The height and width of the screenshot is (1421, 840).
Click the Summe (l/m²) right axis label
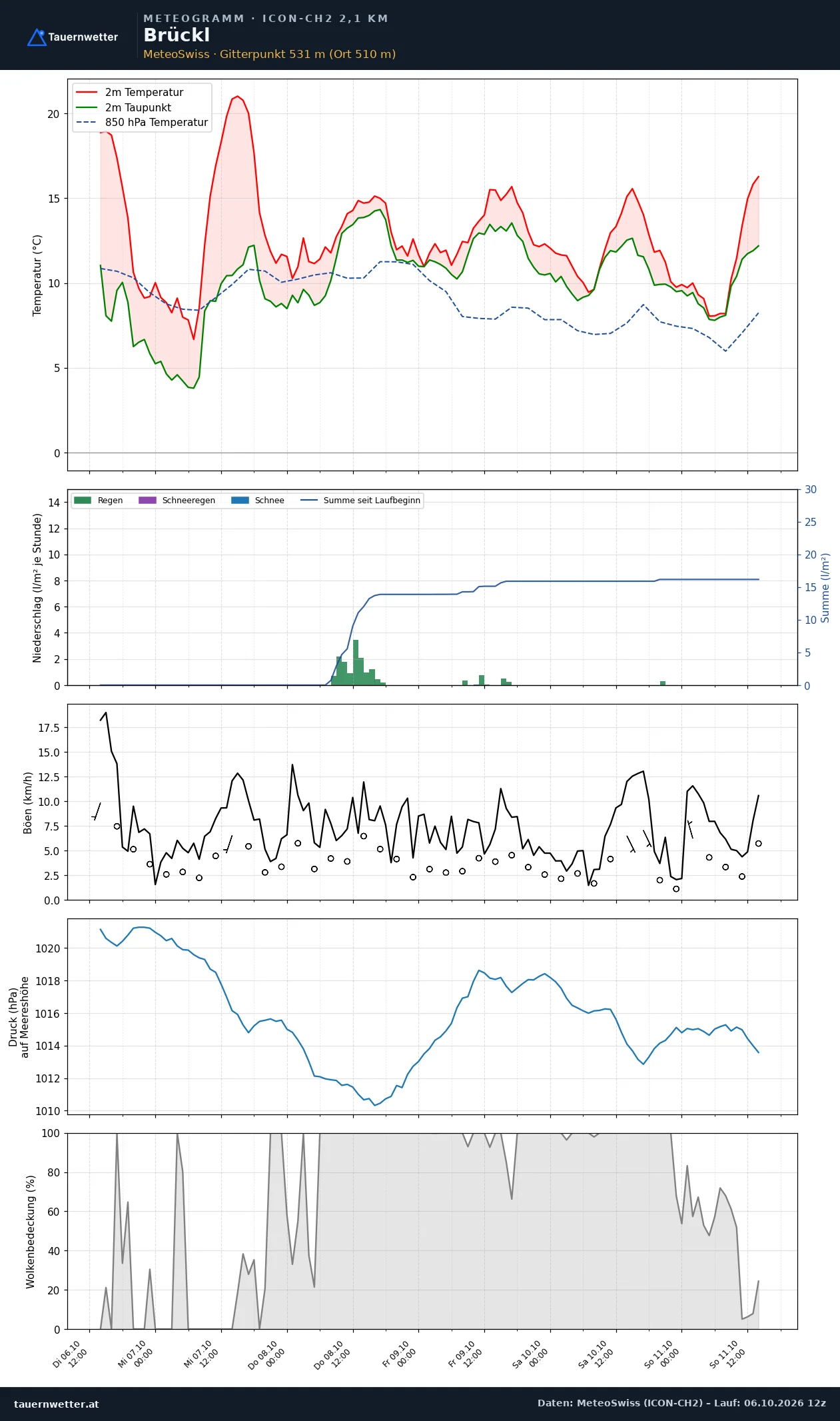click(x=825, y=588)
